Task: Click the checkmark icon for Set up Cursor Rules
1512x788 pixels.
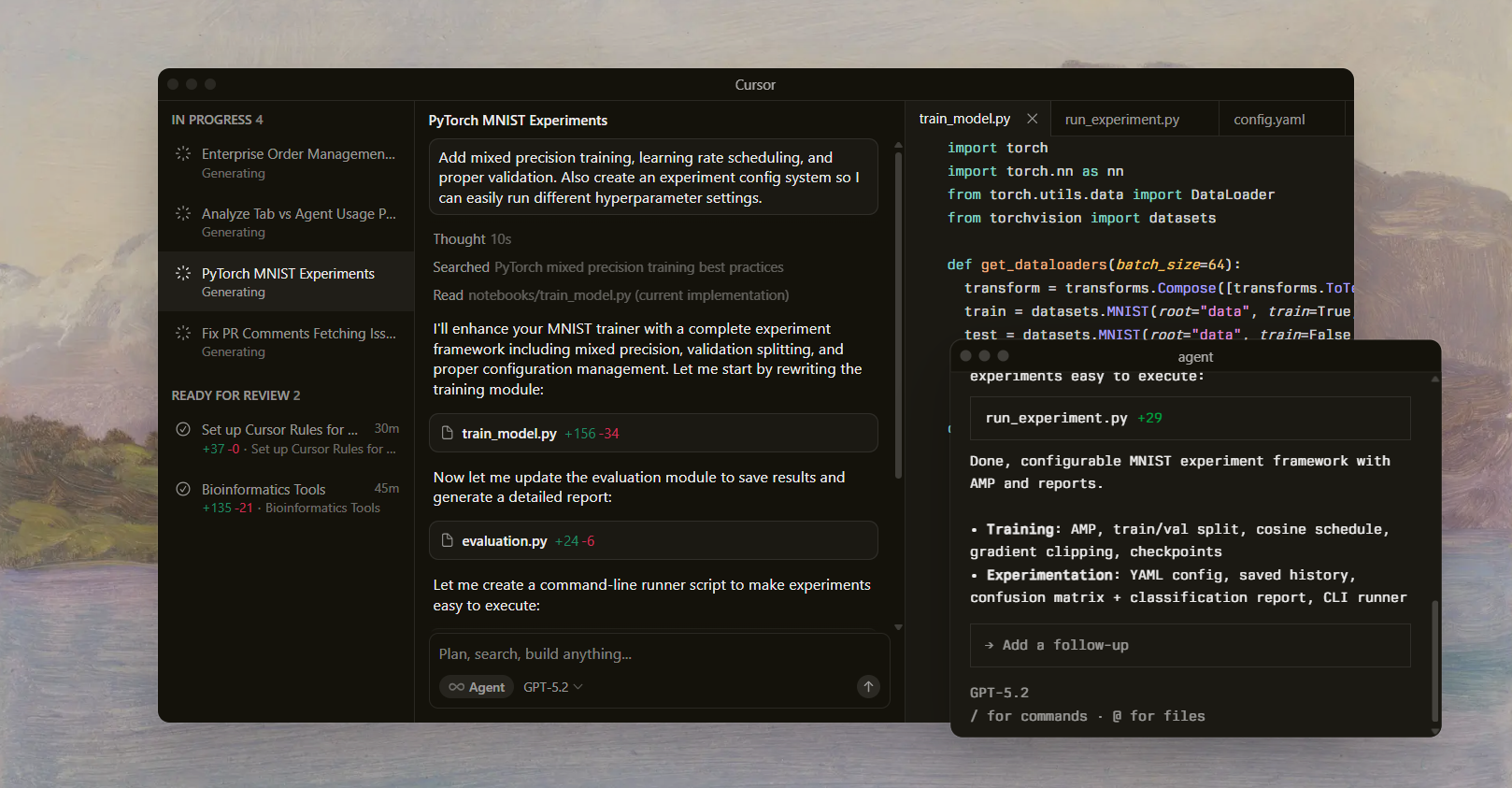Action: 183,429
